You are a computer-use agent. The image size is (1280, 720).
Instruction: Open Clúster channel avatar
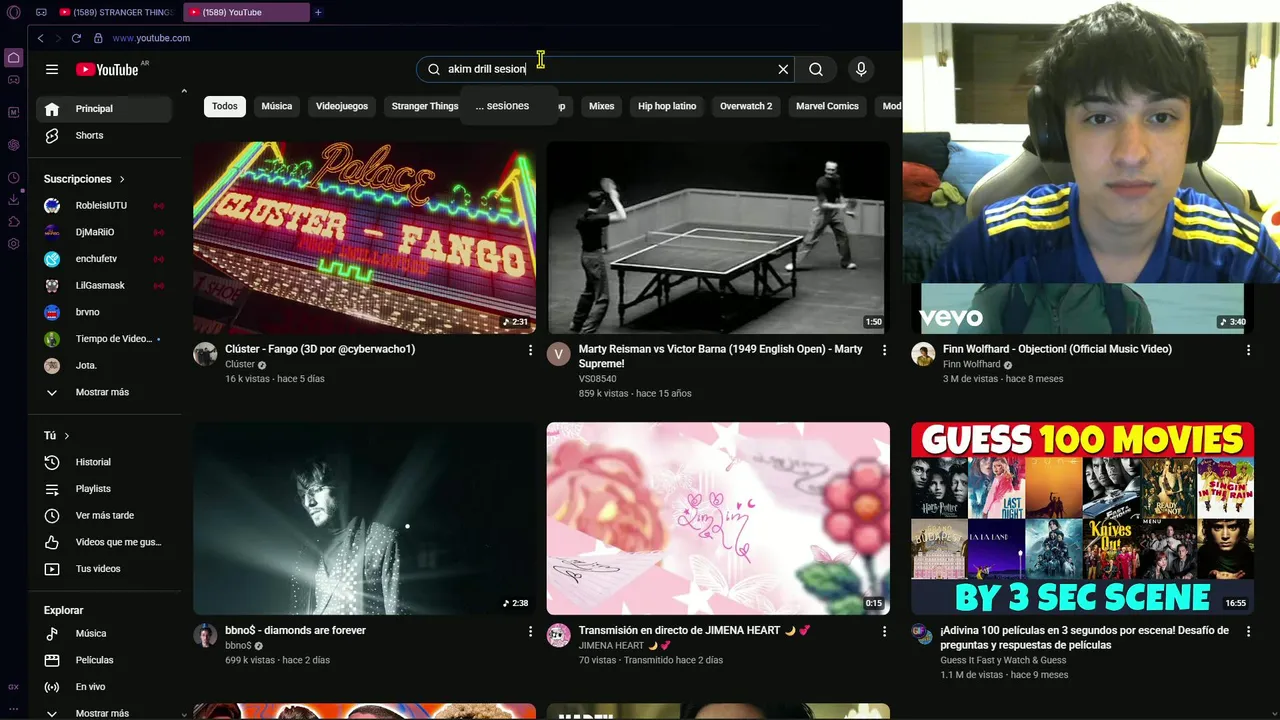point(205,354)
